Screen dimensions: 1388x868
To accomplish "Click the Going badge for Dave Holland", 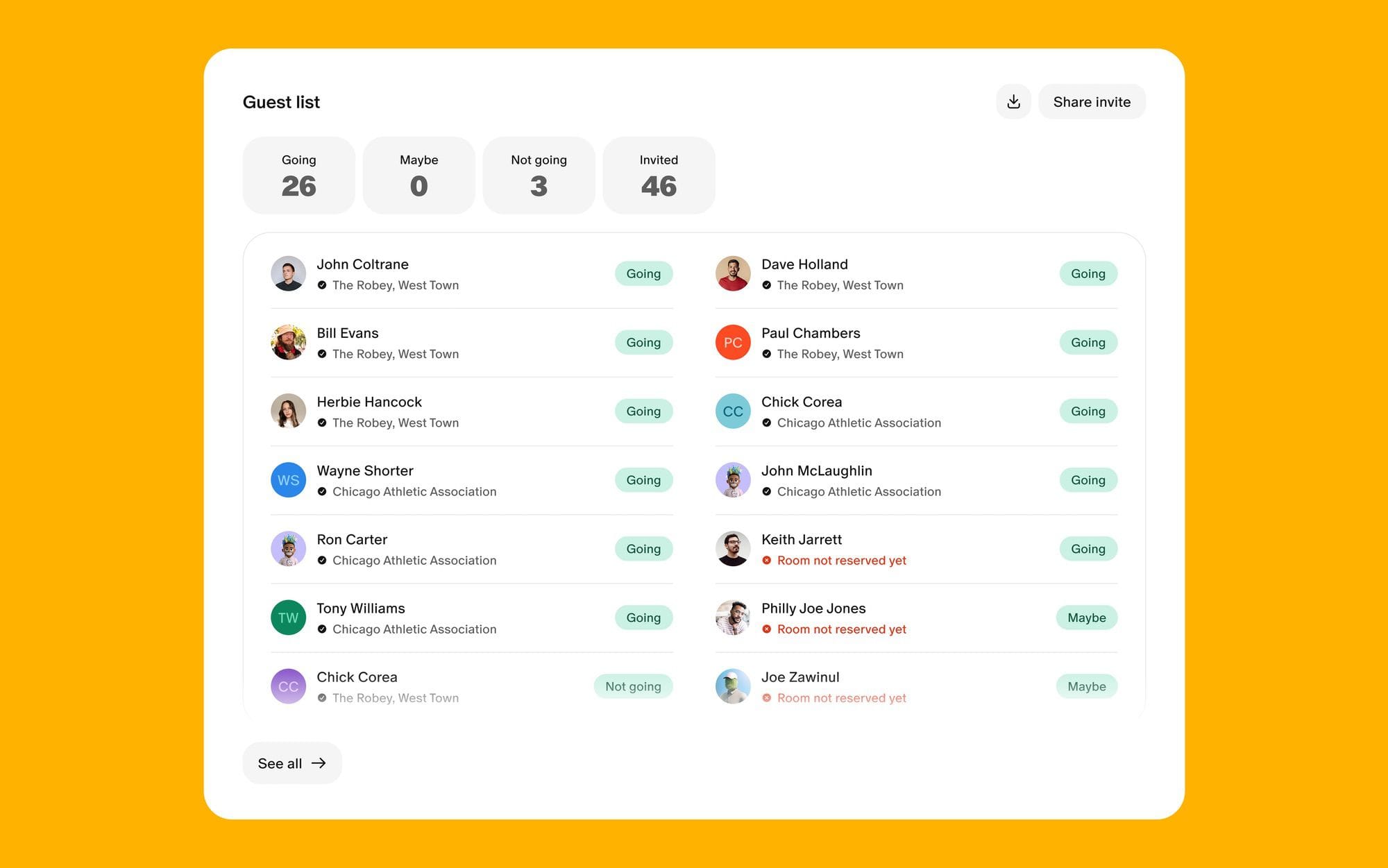I will click(1088, 273).
